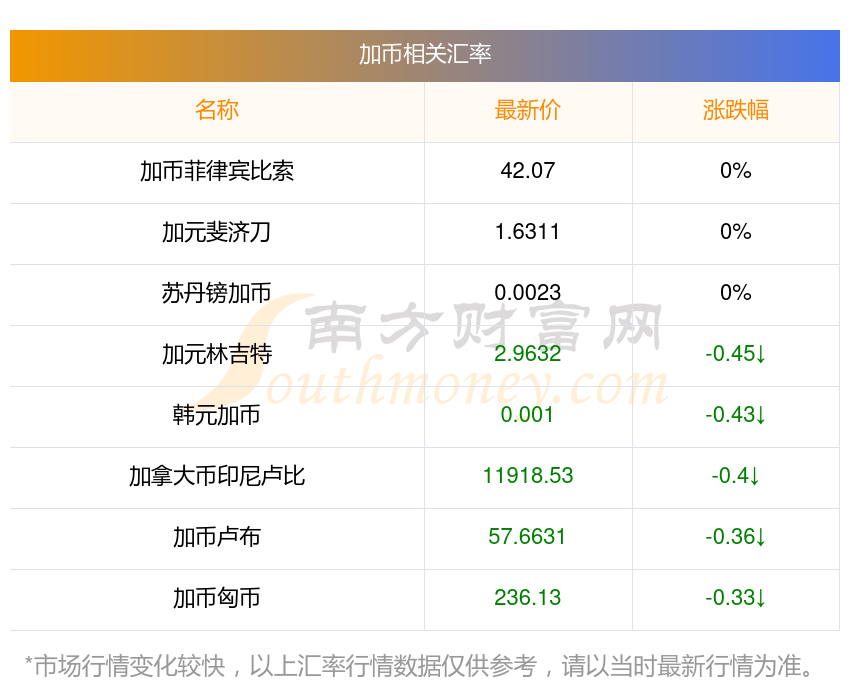This screenshot has width=850, height=697.
Task: Click the -0.43↓ change value
Action: coord(736,415)
